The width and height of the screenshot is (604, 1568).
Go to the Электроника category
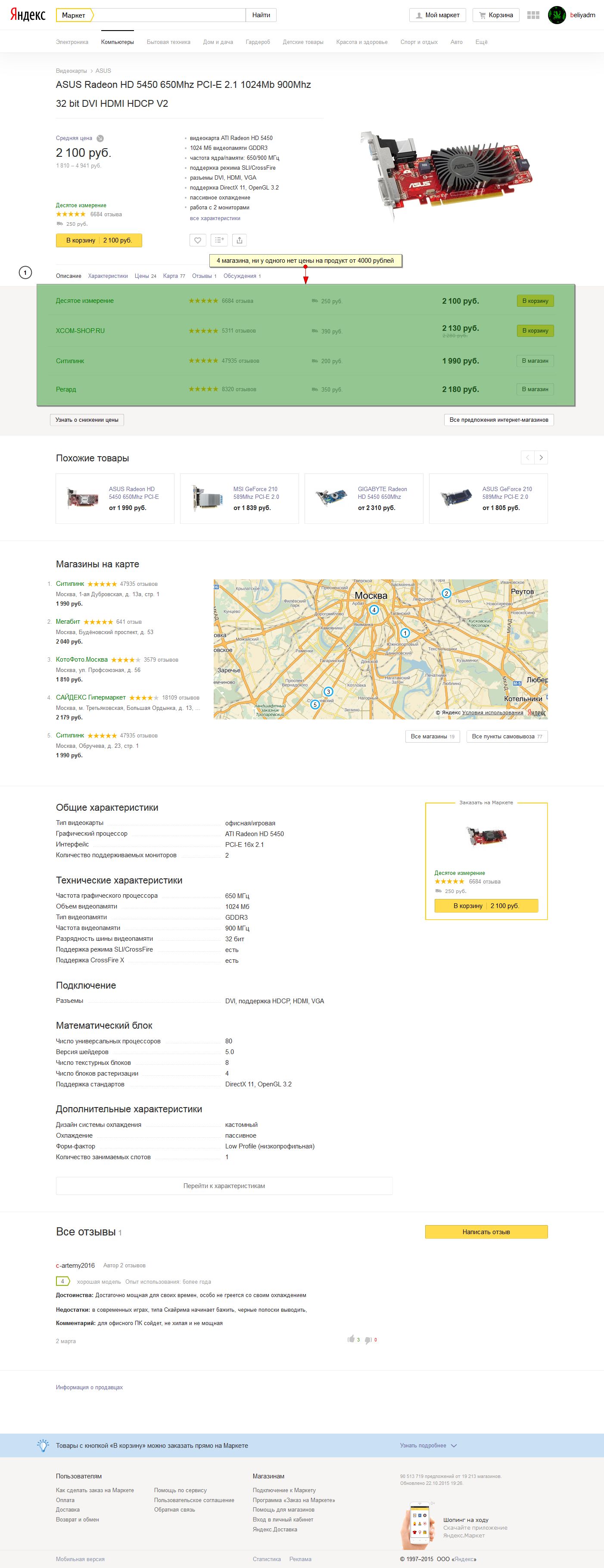pos(72,42)
